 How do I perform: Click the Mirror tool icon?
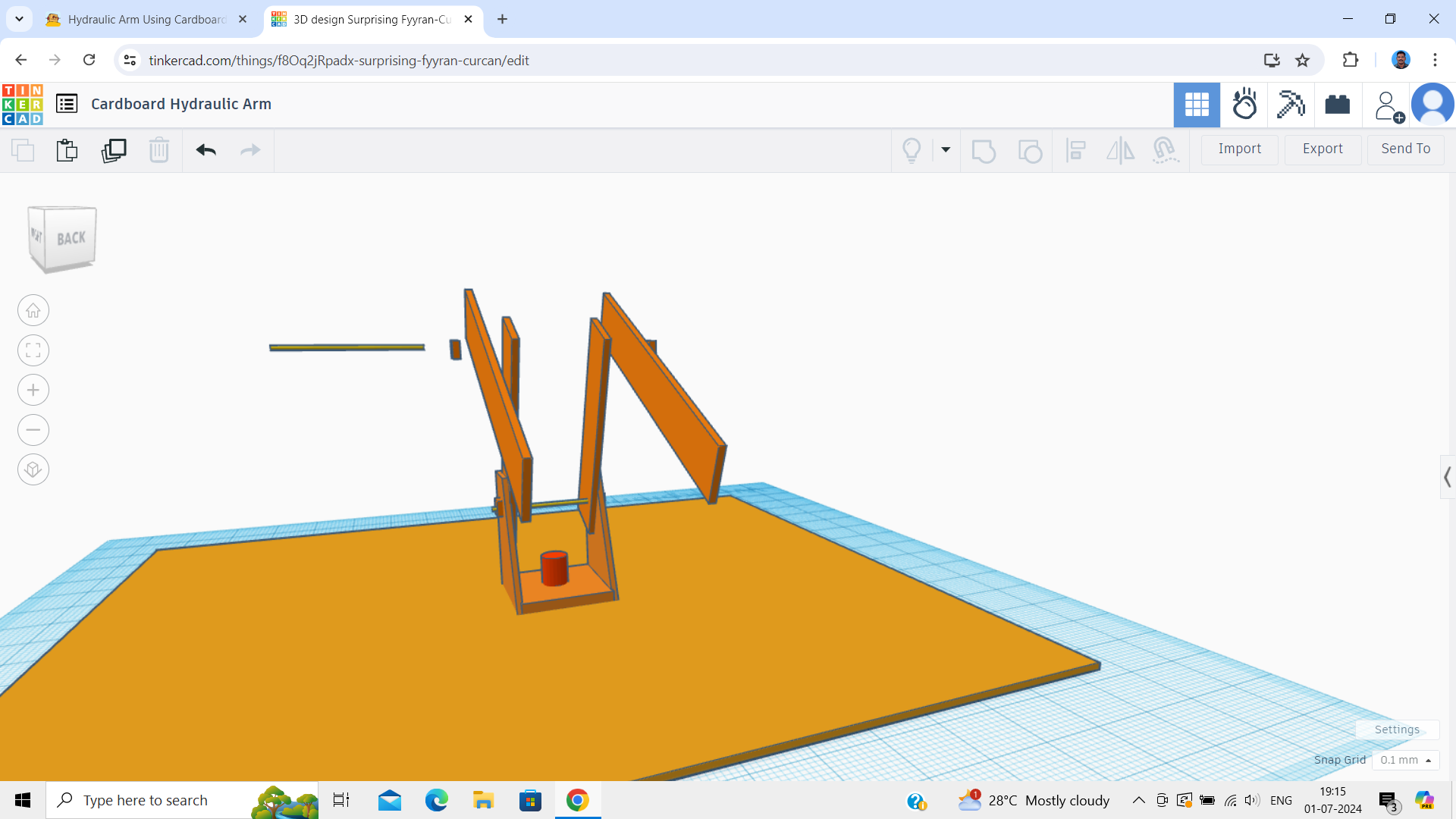click(x=1120, y=150)
